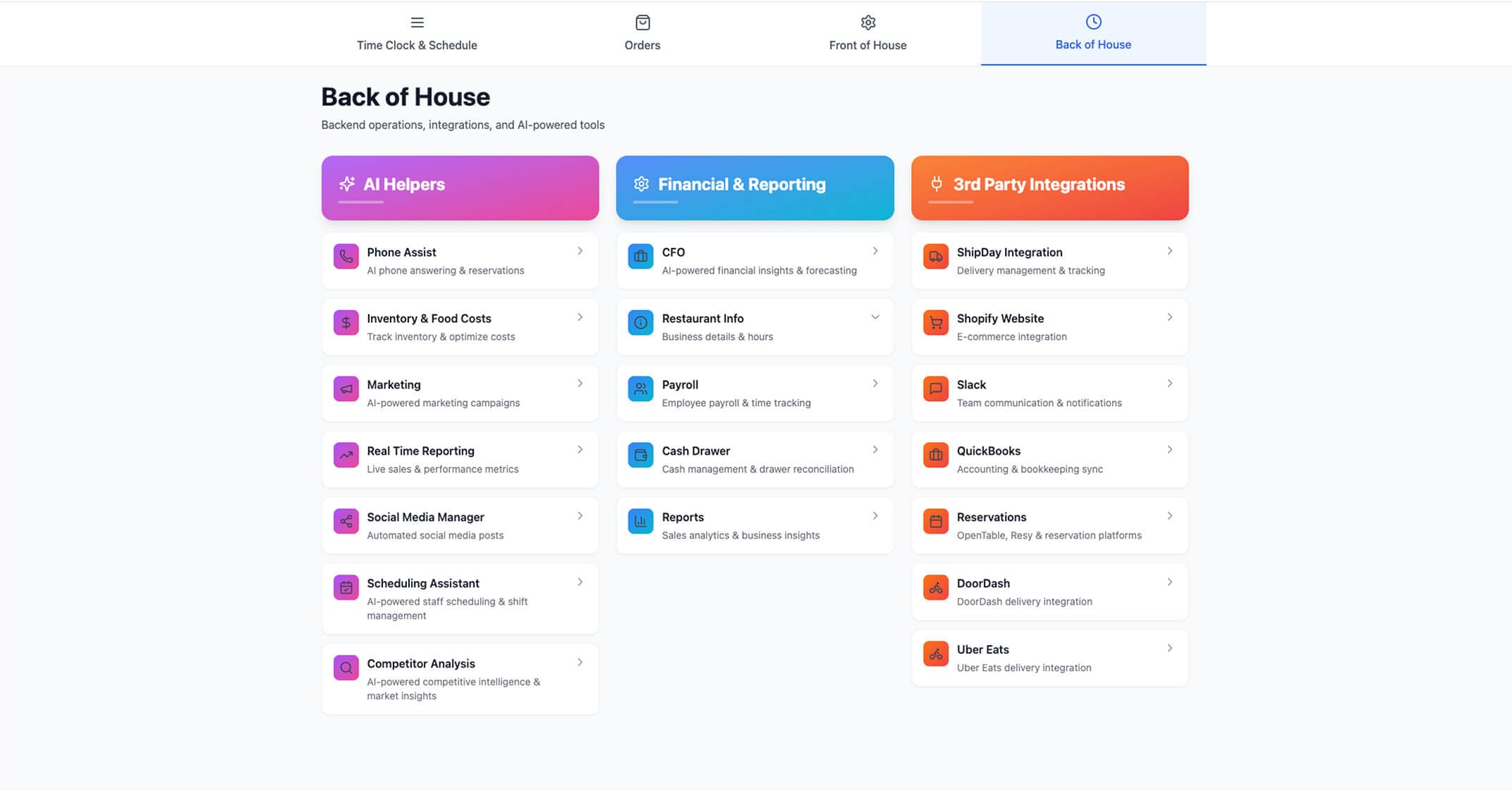
Task: Click the AI Helpers header banner
Action: [x=460, y=187]
